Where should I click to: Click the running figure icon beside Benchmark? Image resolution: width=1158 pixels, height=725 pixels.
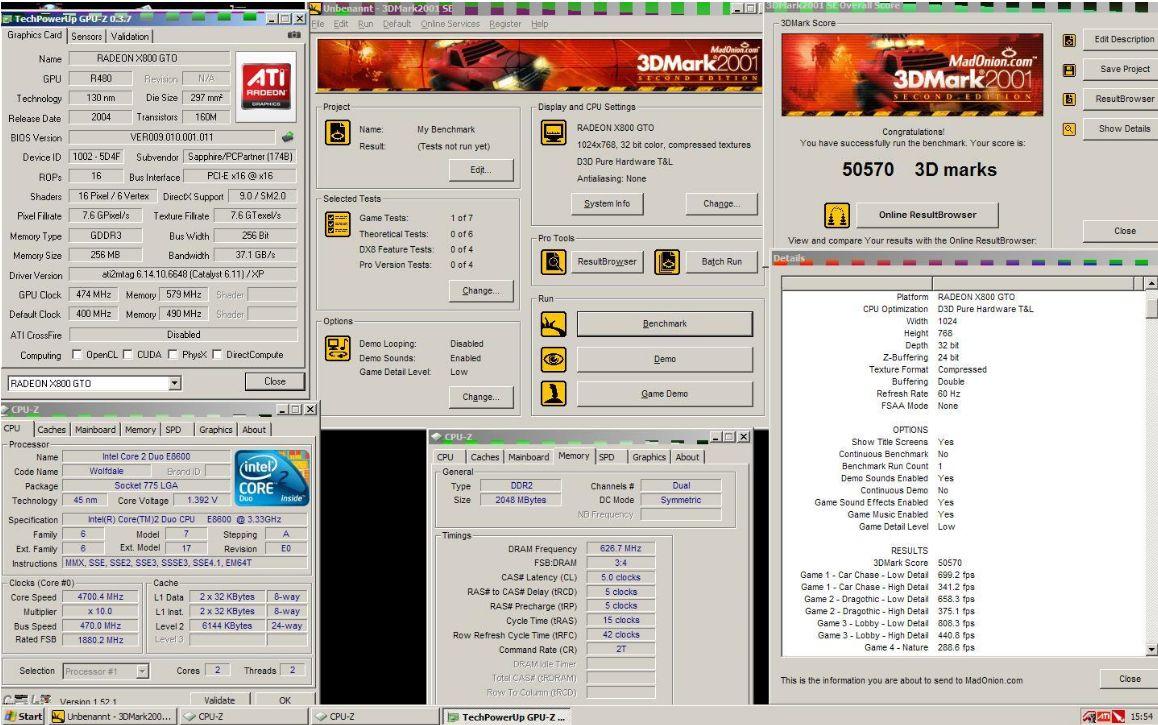tap(553, 324)
